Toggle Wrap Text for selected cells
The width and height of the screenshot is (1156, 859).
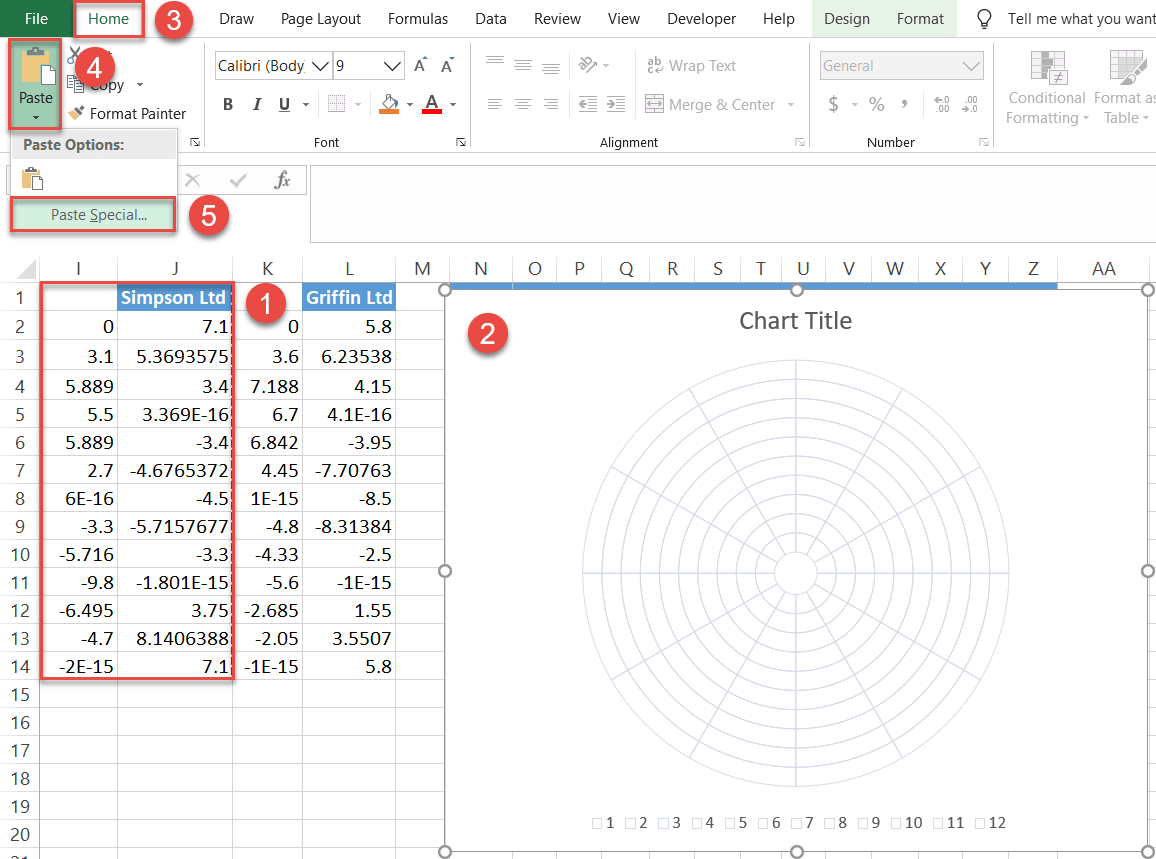click(x=692, y=65)
